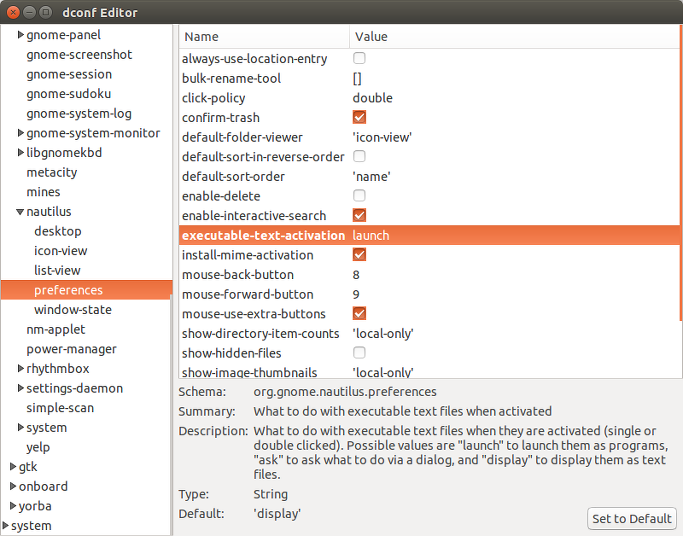Viewport: 683px width, 536px height.
Task: Click the schema name org.gnome.nautilus.preferences
Action: 345,391
